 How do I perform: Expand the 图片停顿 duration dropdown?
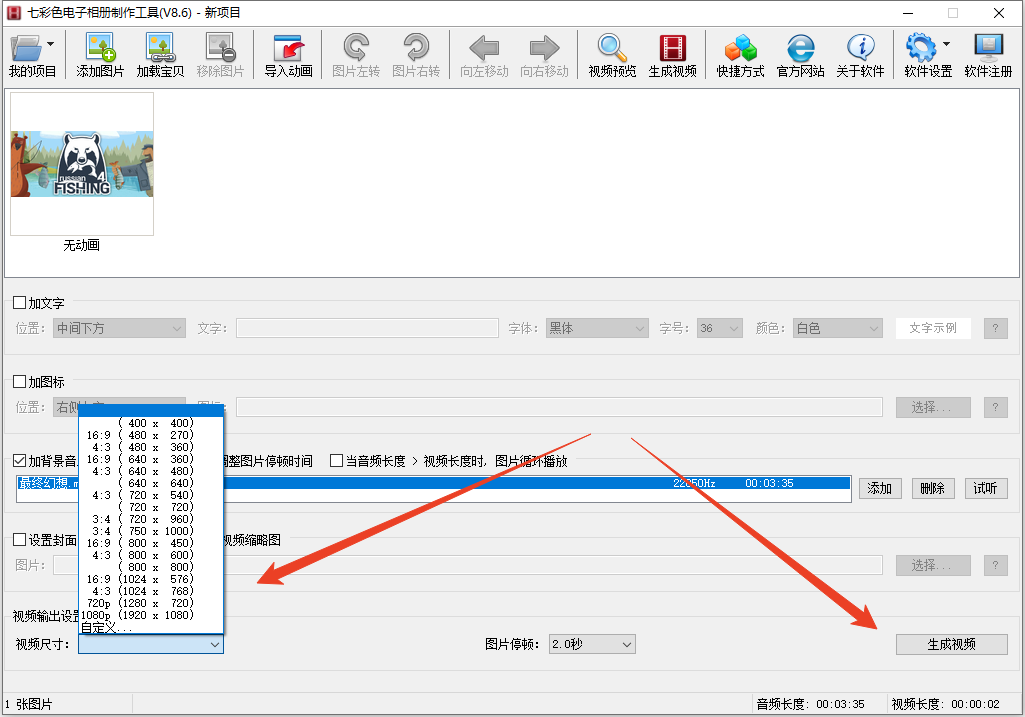click(592, 644)
